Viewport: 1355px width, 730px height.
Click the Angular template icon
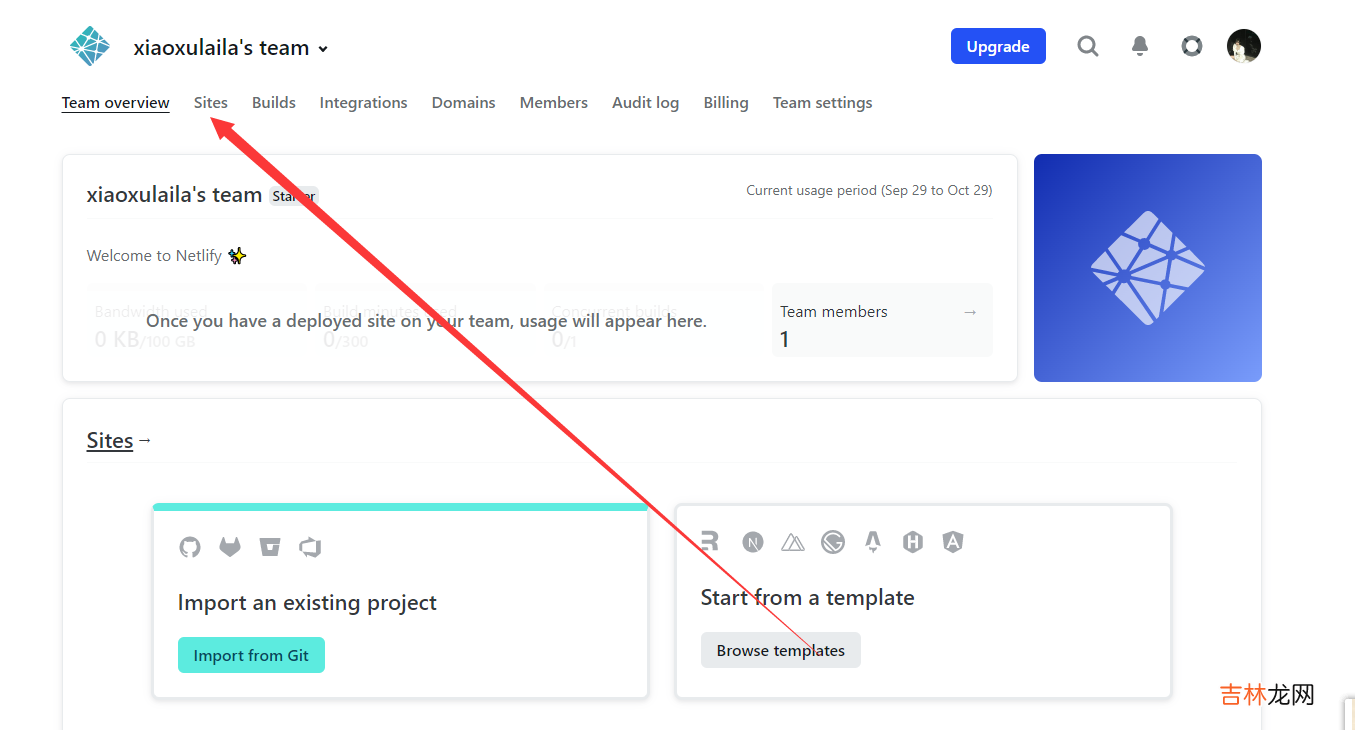(953, 542)
